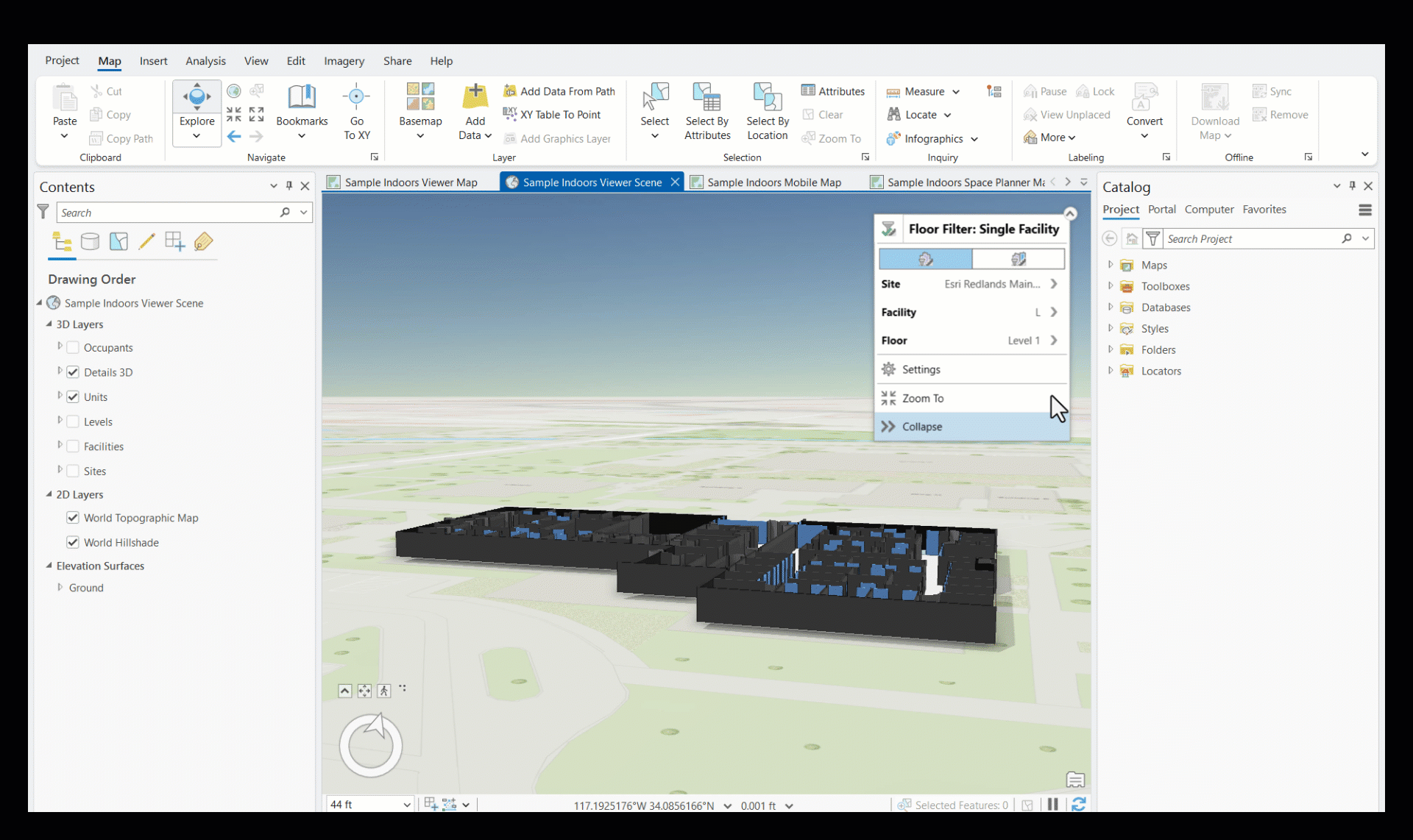Click the navigator compass north arrow
Viewport: 1413px width, 840px height.
point(377,725)
